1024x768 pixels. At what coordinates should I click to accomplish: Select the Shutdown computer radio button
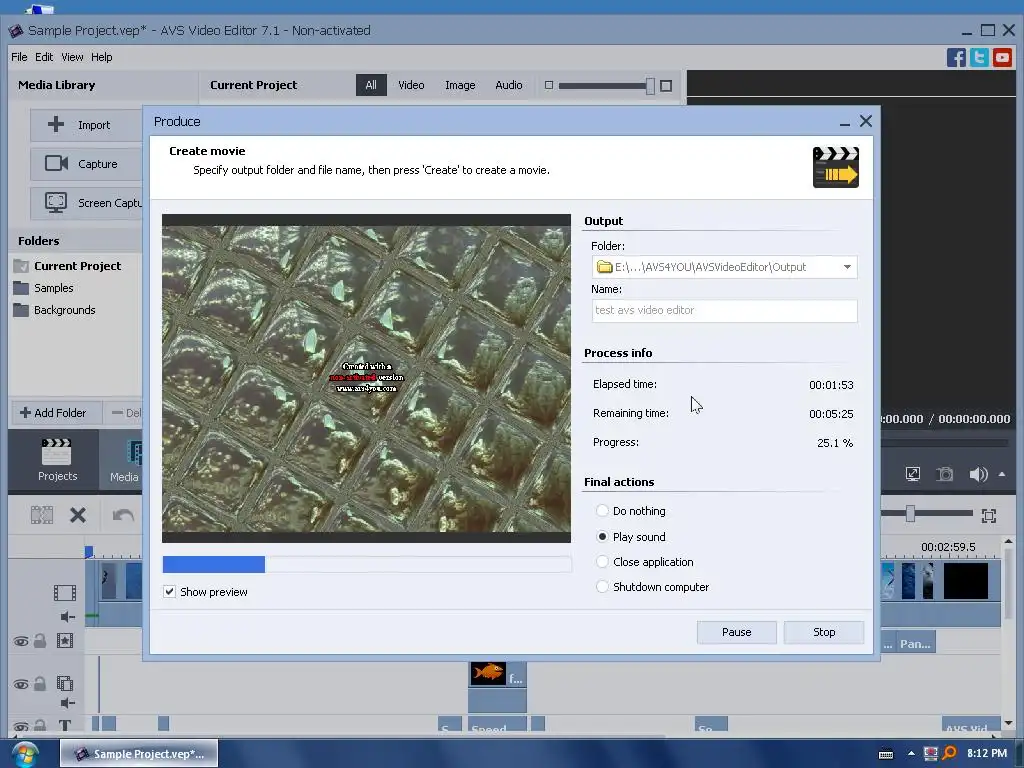[602, 586]
